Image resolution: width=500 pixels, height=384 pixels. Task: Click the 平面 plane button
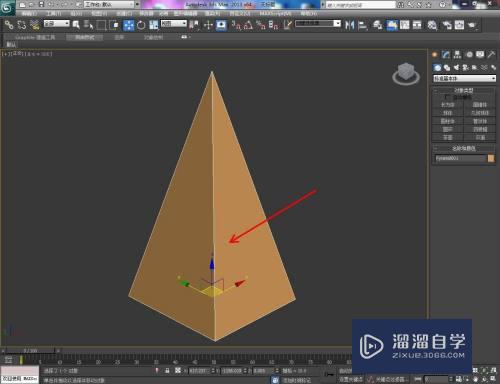480,137
